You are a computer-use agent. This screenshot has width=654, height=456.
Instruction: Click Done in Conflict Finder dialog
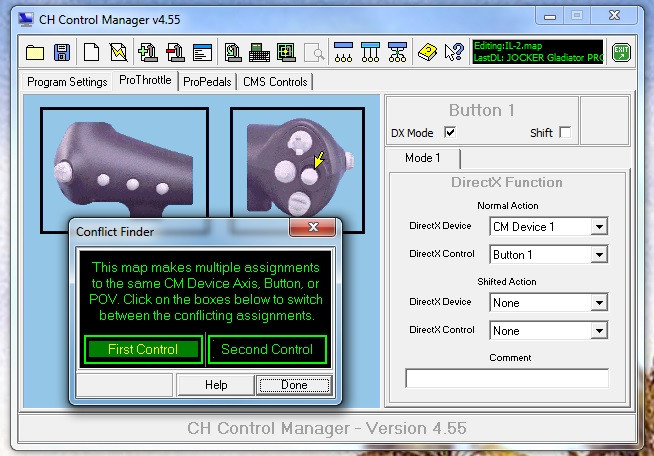[x=294, y=385]
